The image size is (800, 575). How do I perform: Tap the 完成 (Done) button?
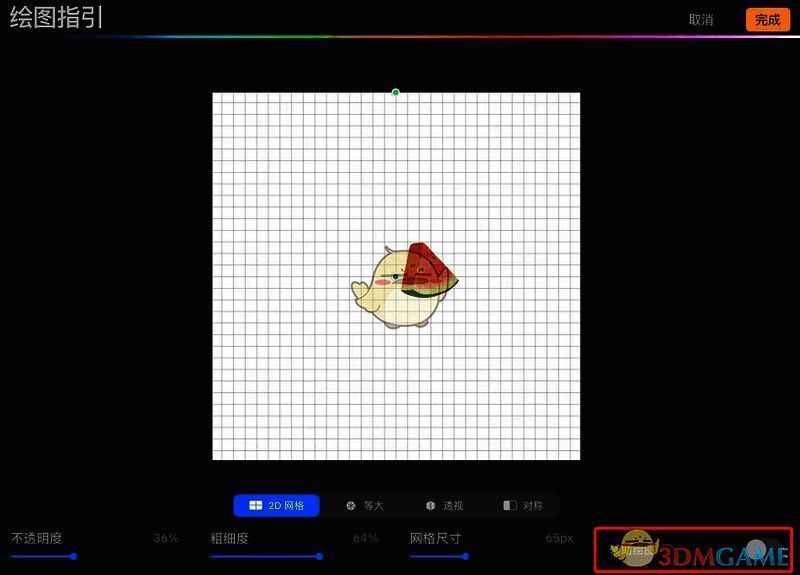click(767, 20)
